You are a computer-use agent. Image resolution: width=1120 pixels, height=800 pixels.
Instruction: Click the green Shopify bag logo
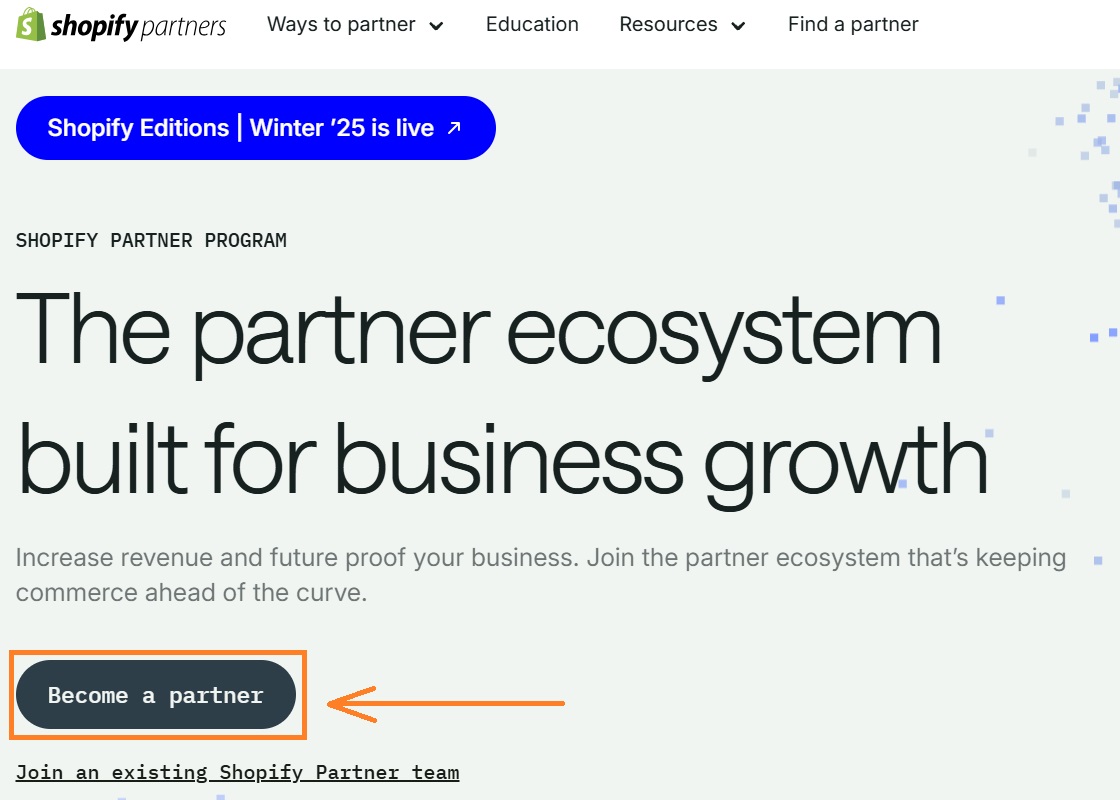(32, 24)
